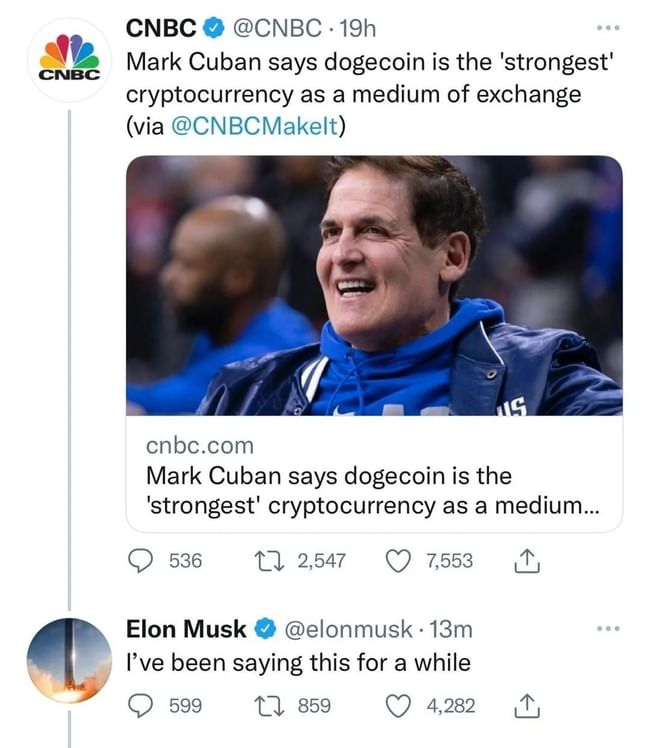Open the Mark Cuban article image
The image size is (650, 748).
pyautogui.click(x=374, y=285)
